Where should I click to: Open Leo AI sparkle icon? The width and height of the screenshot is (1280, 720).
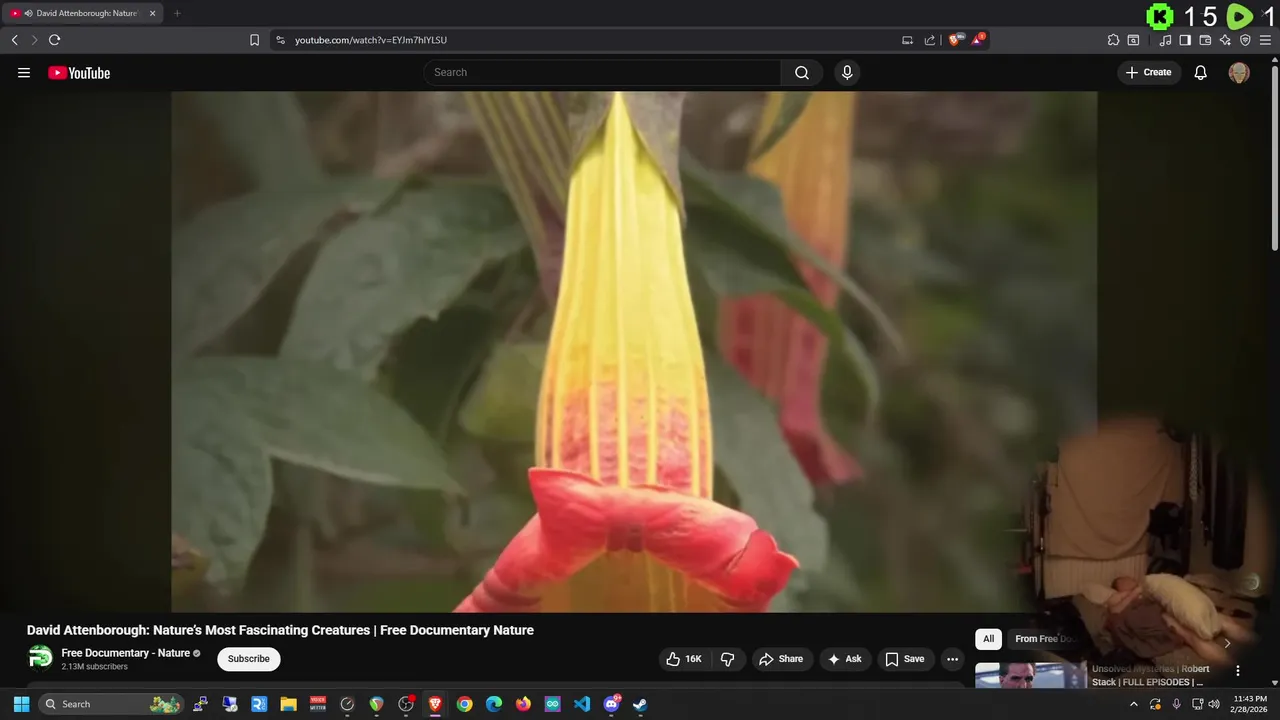(x=1225, y=40)
